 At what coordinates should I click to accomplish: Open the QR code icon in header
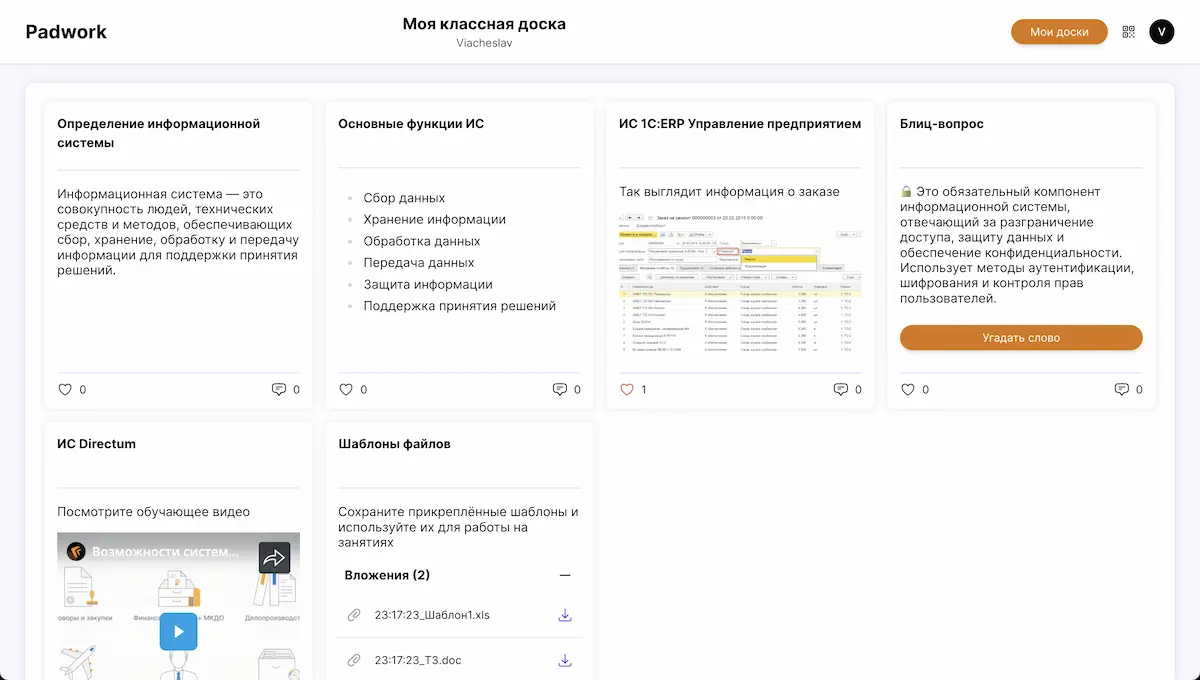pos(1128,32)
